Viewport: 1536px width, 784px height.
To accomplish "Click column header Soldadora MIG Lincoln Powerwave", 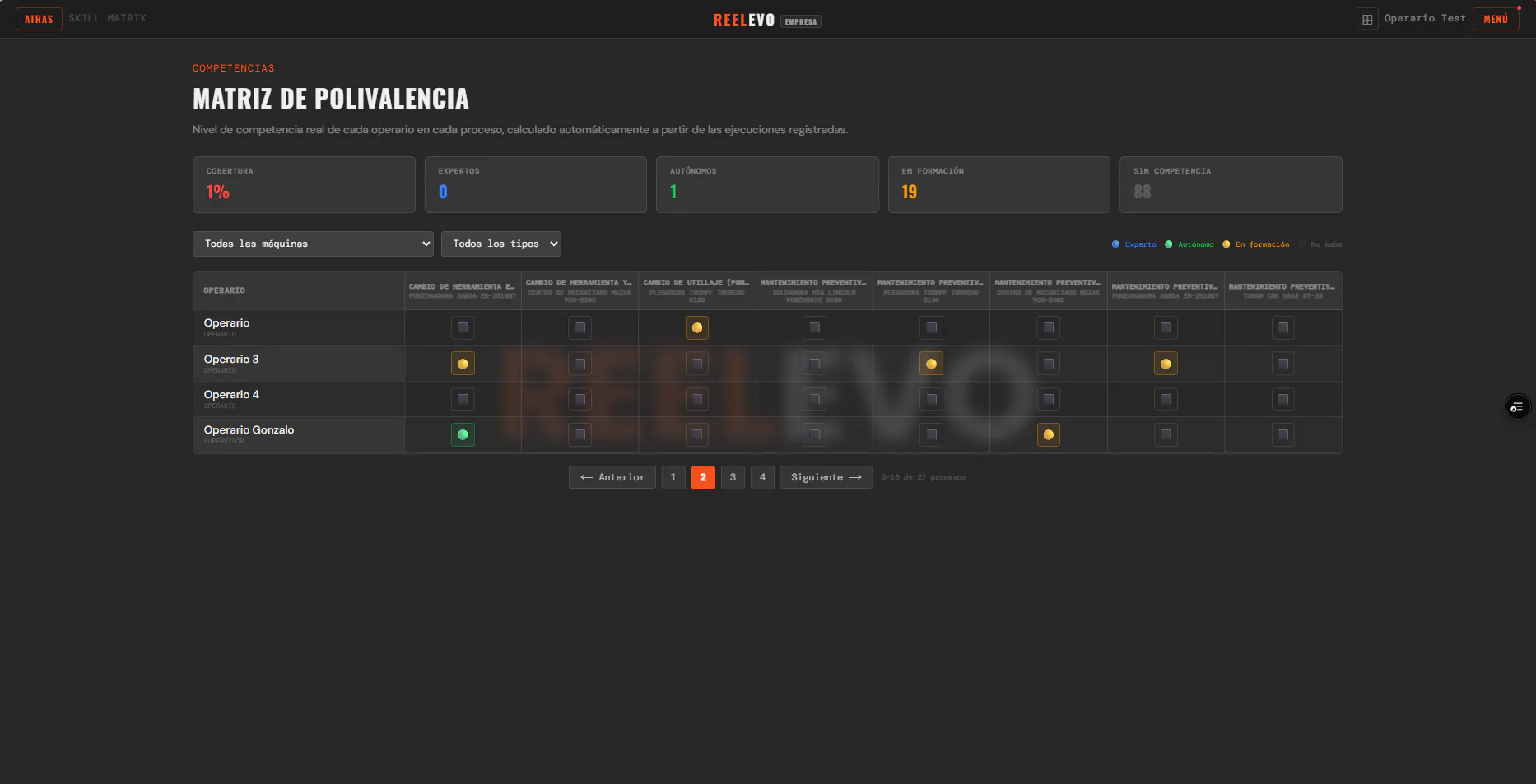I will (x=814, y=291).
